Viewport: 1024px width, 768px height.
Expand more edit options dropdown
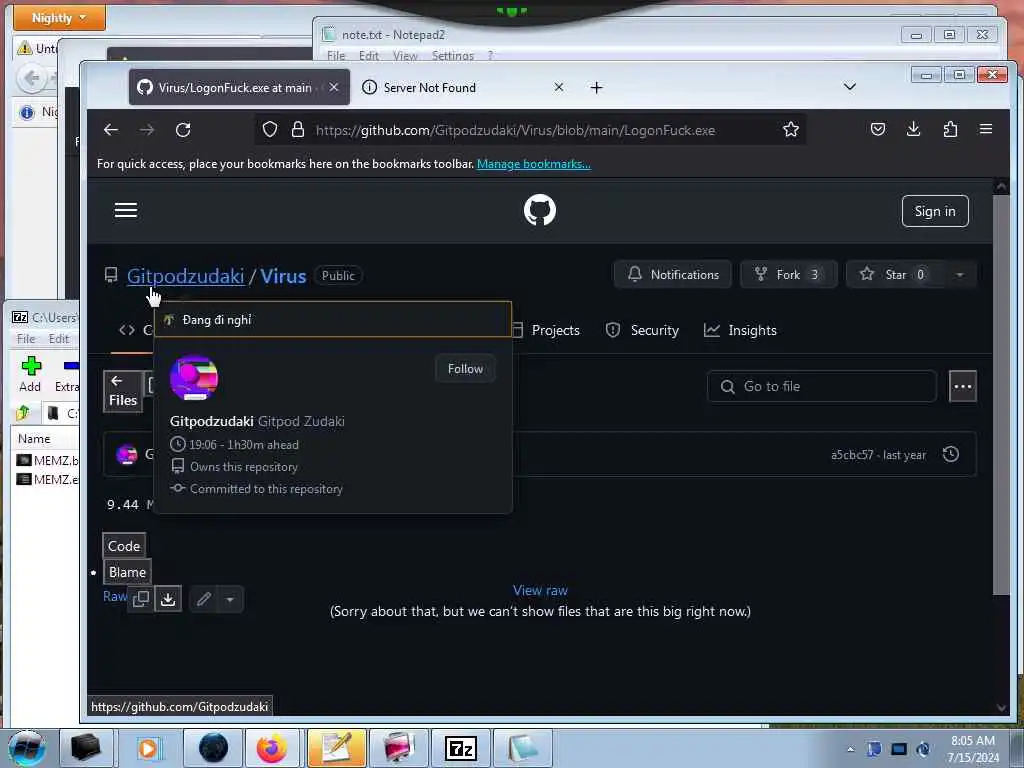coord(230,599)
